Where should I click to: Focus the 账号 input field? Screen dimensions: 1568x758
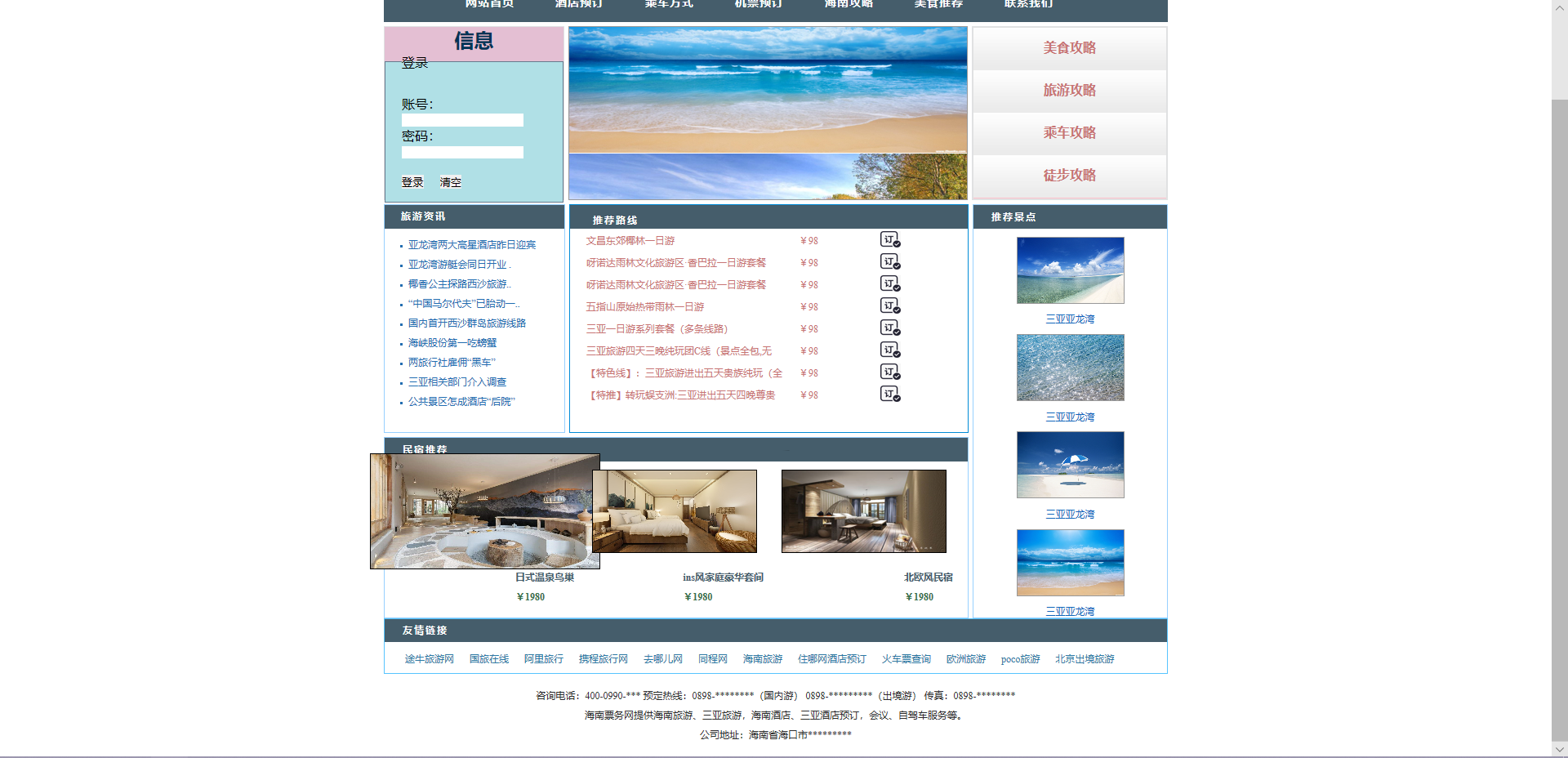[462, 120]
